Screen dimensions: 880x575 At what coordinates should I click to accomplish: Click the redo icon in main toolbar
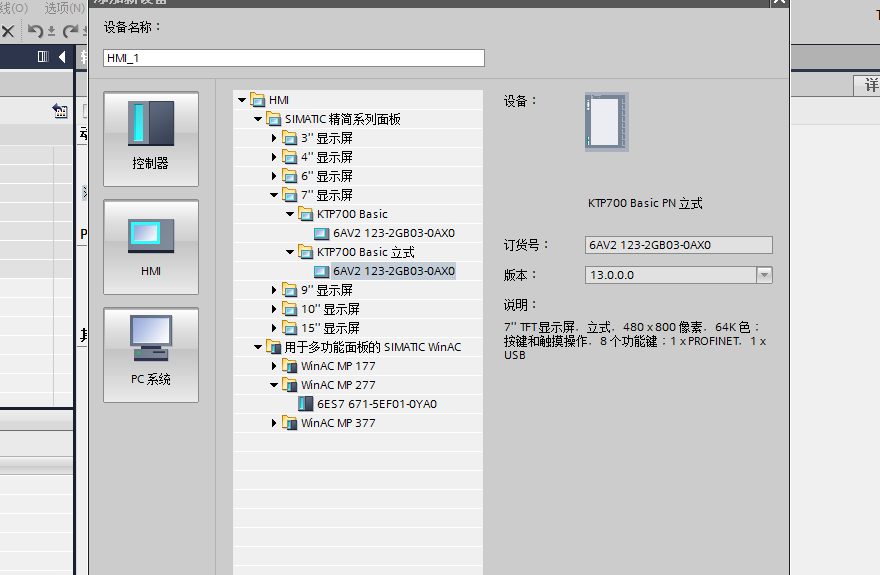70,31
